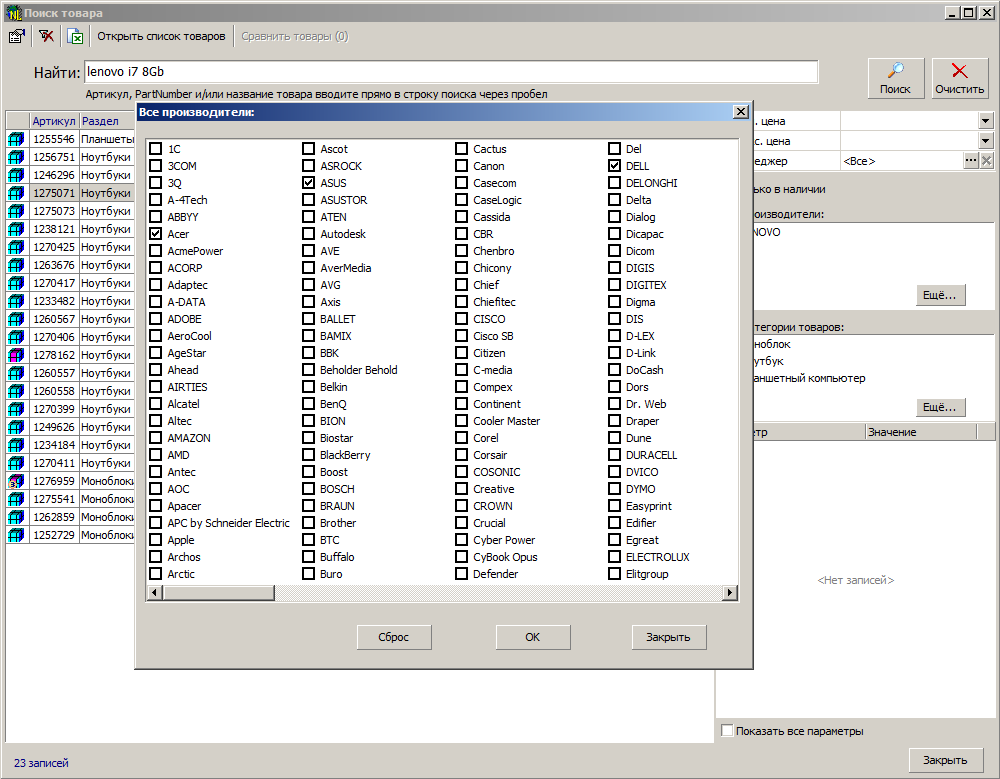Uncheck the ASUS manufacturer checkbox
Image resolution: width=1000 pixels, height=779 pixels.
click(309, 183)
